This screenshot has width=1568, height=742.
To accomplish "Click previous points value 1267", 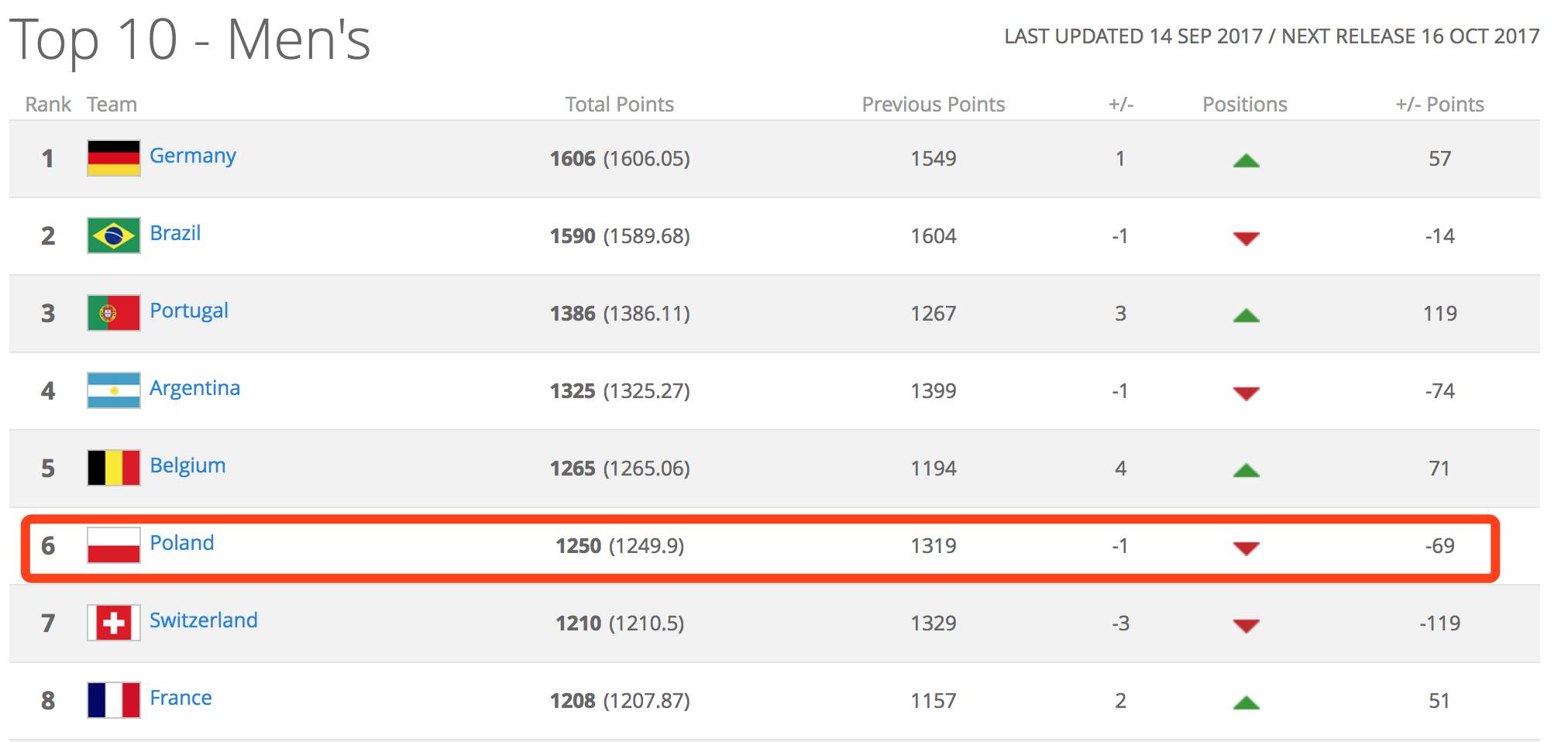I will coord(934,314).
